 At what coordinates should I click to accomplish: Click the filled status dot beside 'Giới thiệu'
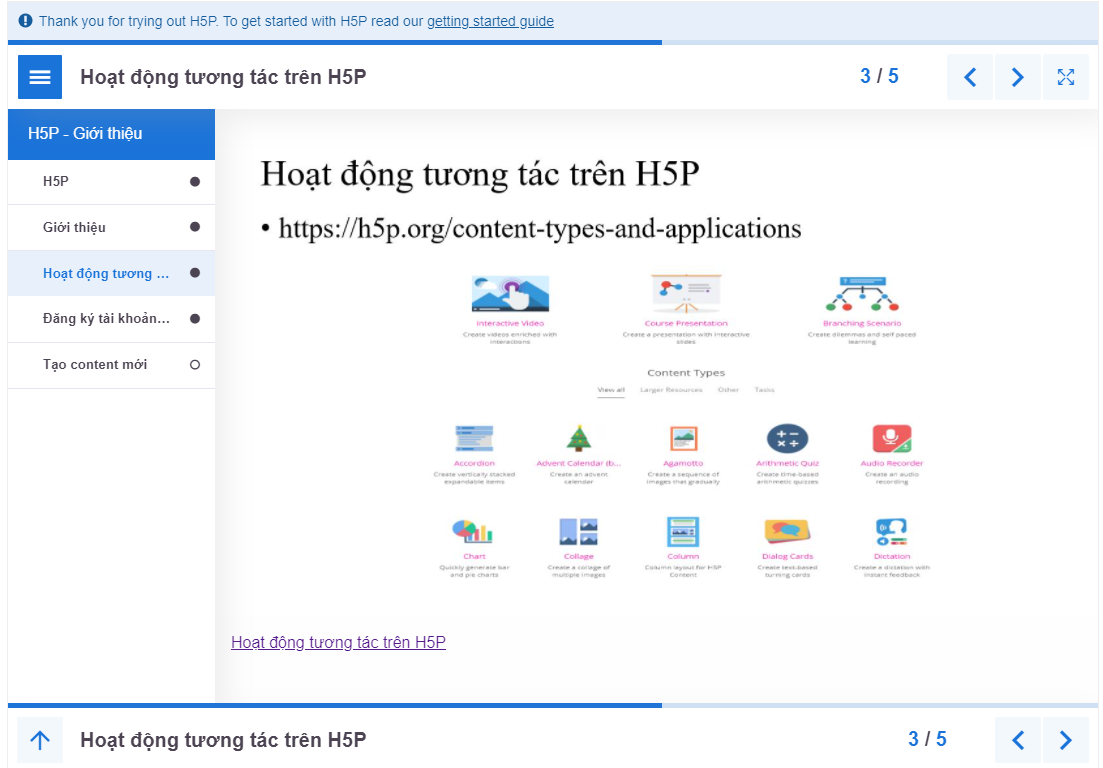point(195,227)
